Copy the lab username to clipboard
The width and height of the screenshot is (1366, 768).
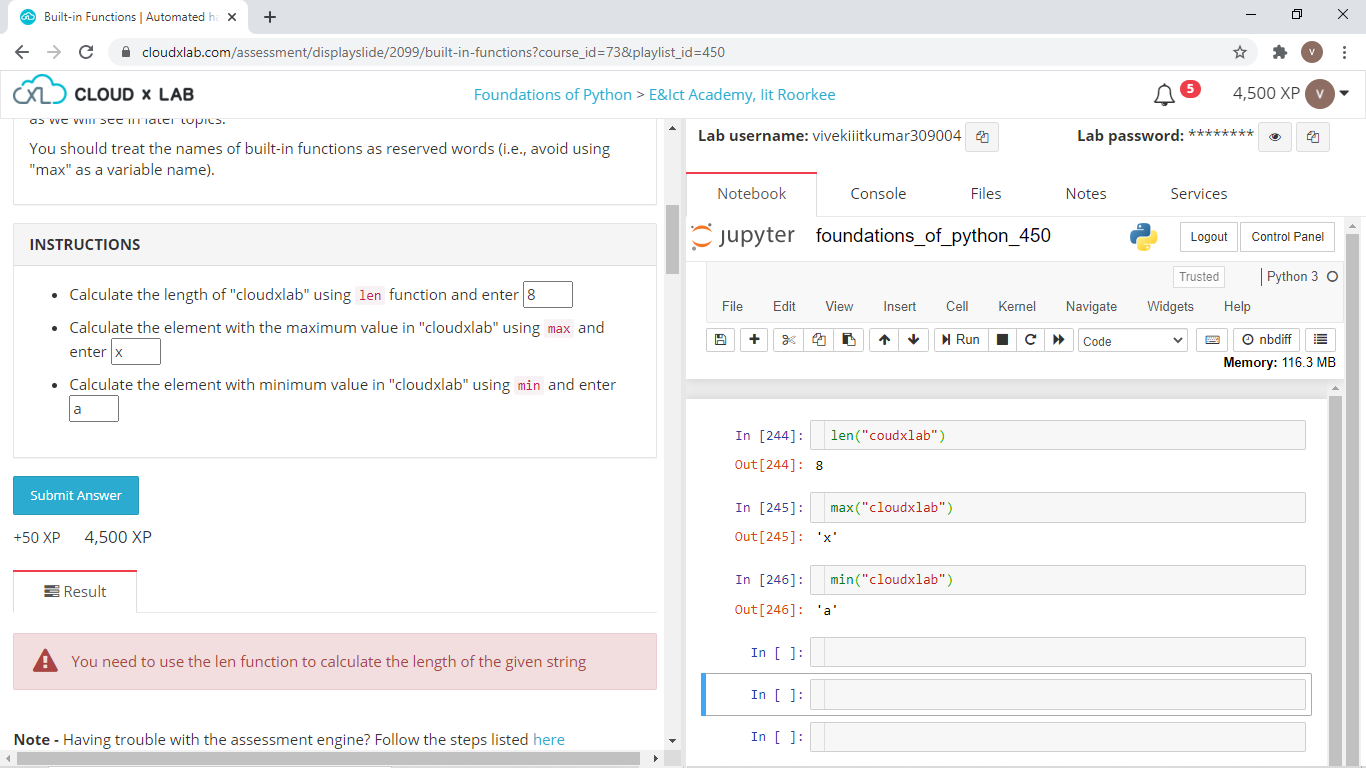coord(982,137)
